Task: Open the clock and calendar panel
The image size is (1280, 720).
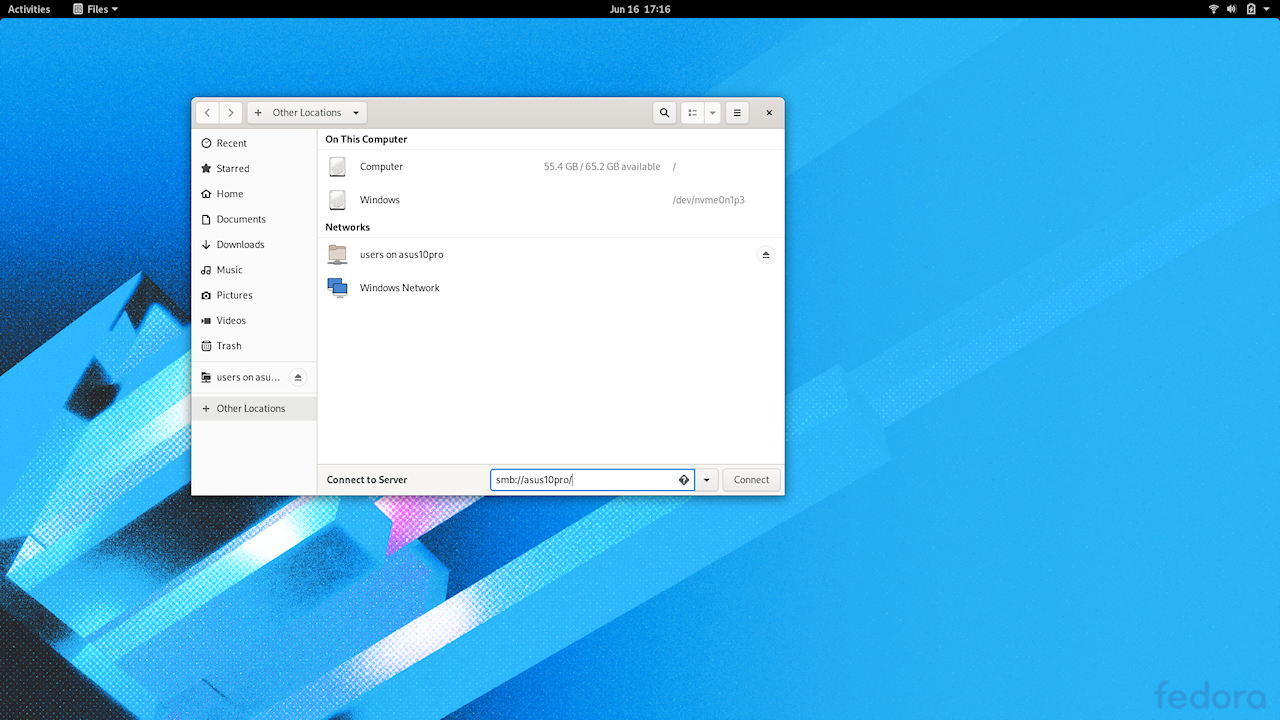Action: pos(640,9)
